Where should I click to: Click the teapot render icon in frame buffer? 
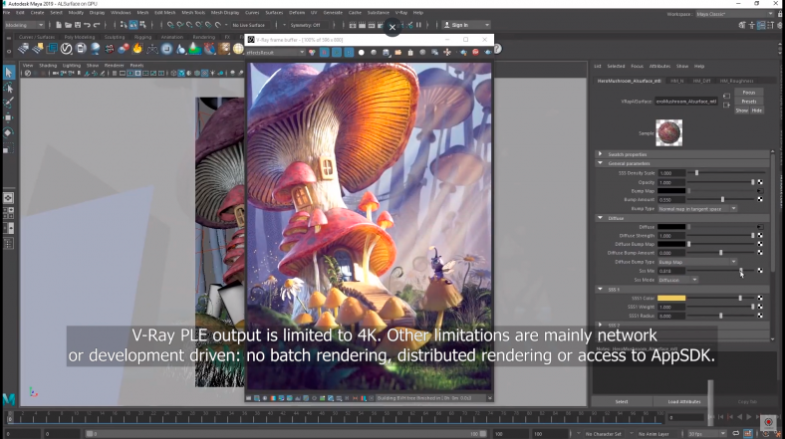488,52
